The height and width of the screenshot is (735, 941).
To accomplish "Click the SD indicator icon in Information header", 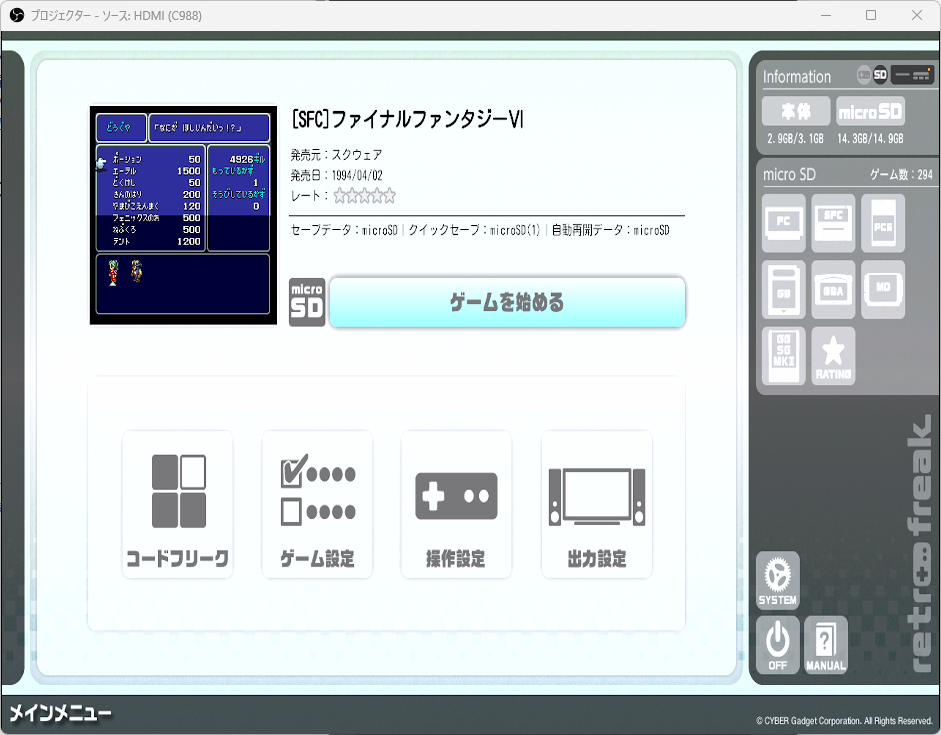I will [880, 74].
